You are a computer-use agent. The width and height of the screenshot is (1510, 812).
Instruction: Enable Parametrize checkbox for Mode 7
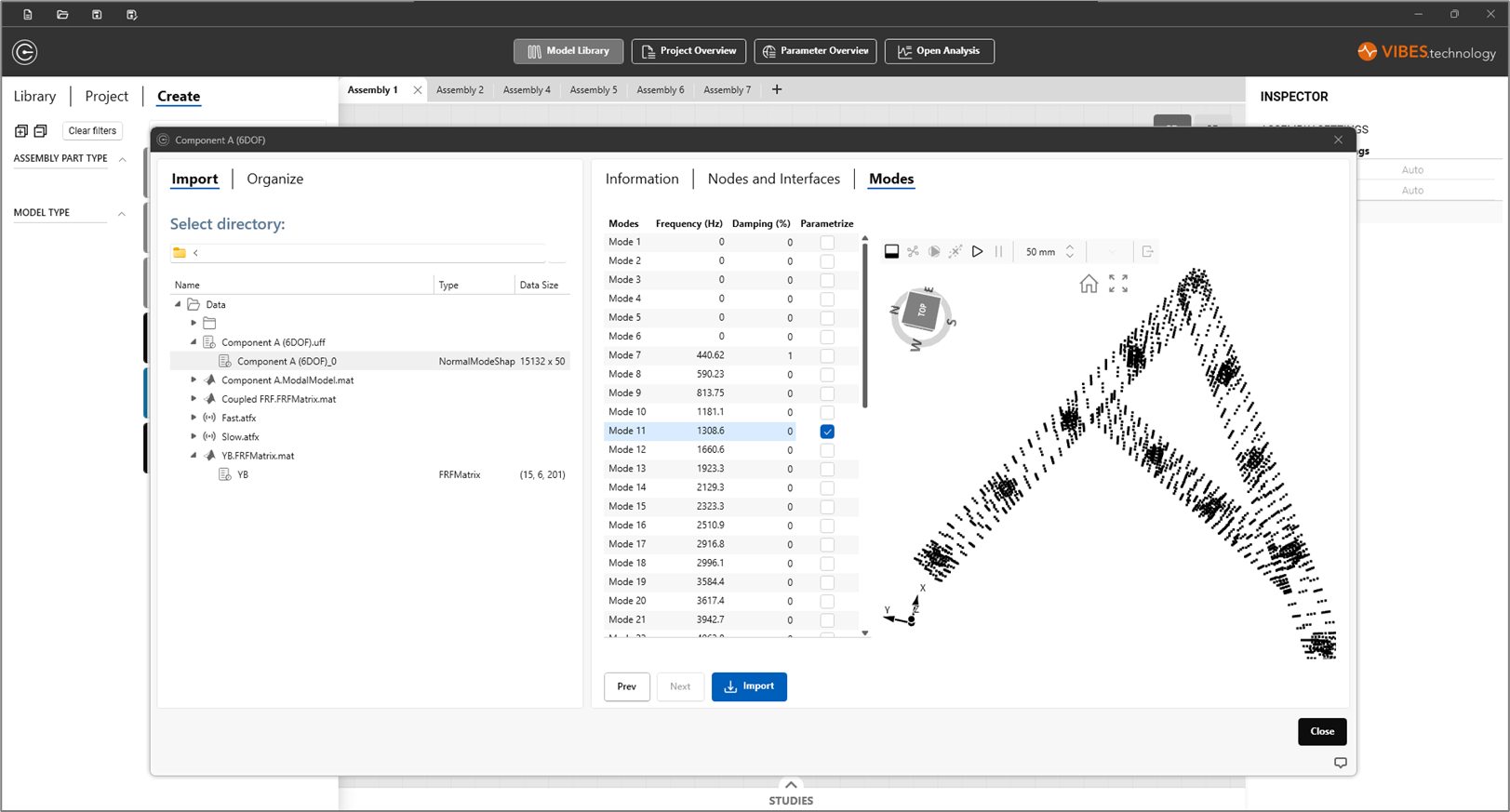[x=827, y=355]
